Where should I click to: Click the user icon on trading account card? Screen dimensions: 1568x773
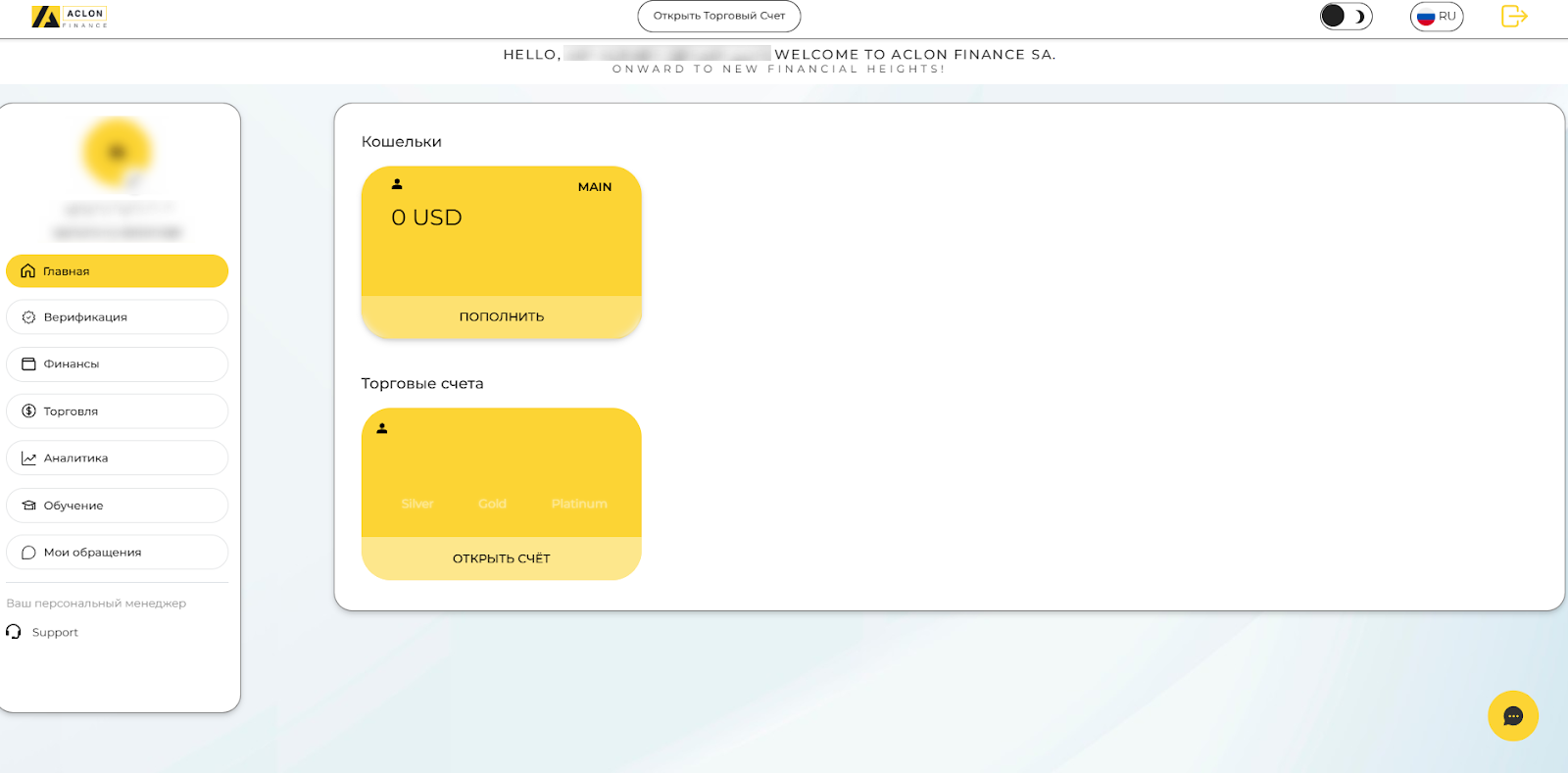click(382, 428)
